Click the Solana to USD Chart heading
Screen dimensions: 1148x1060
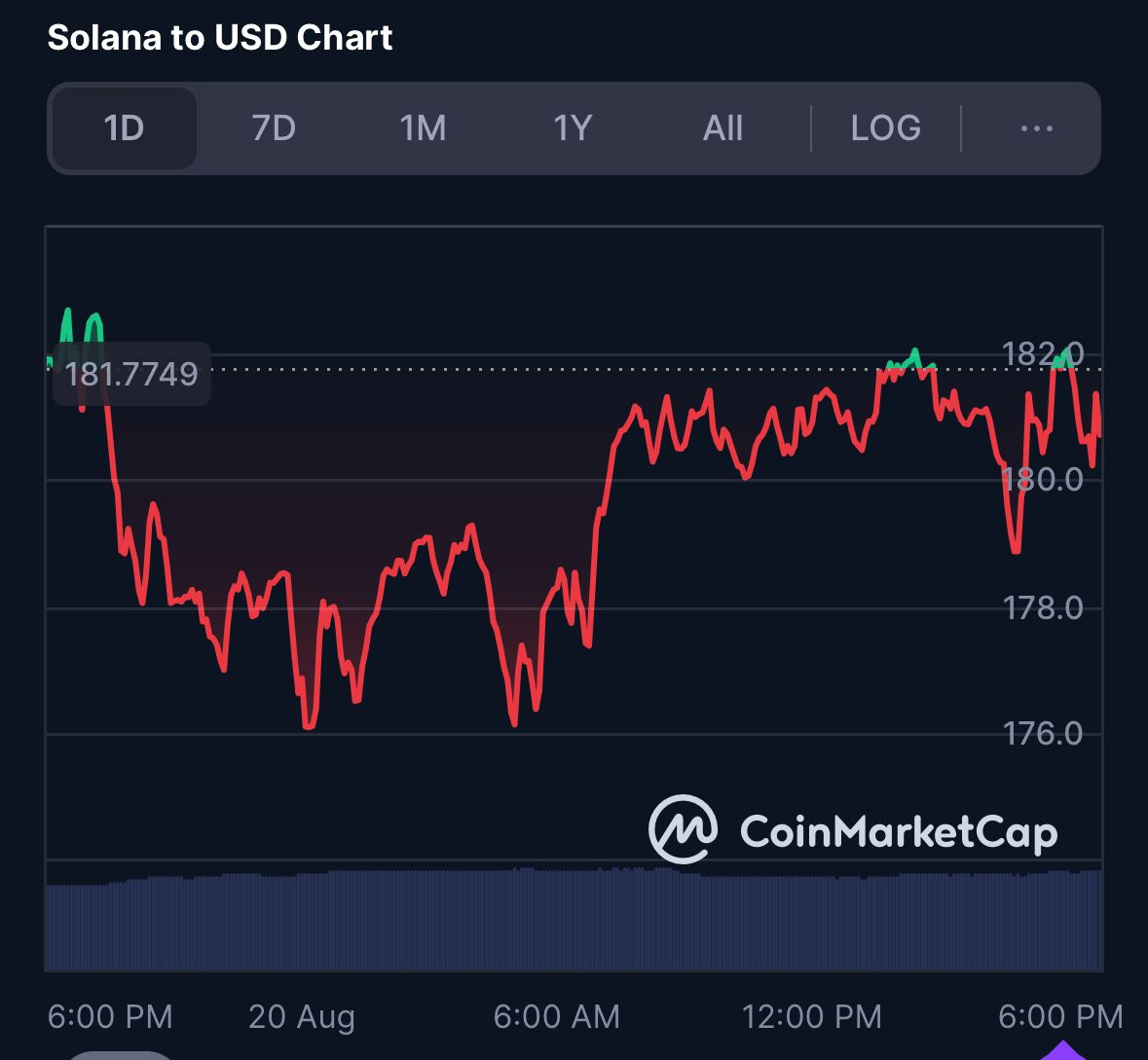[220, 37]
